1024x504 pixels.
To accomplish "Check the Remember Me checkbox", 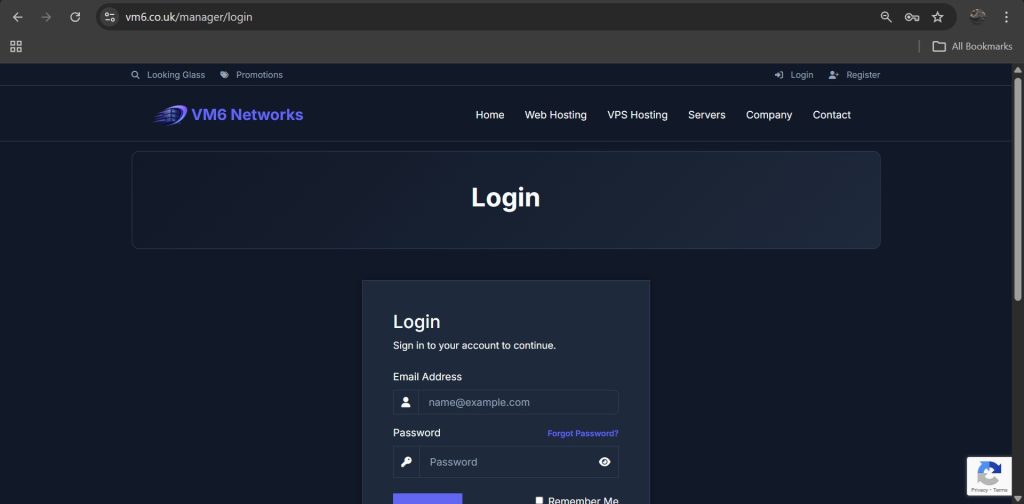I will click(540, 500).
